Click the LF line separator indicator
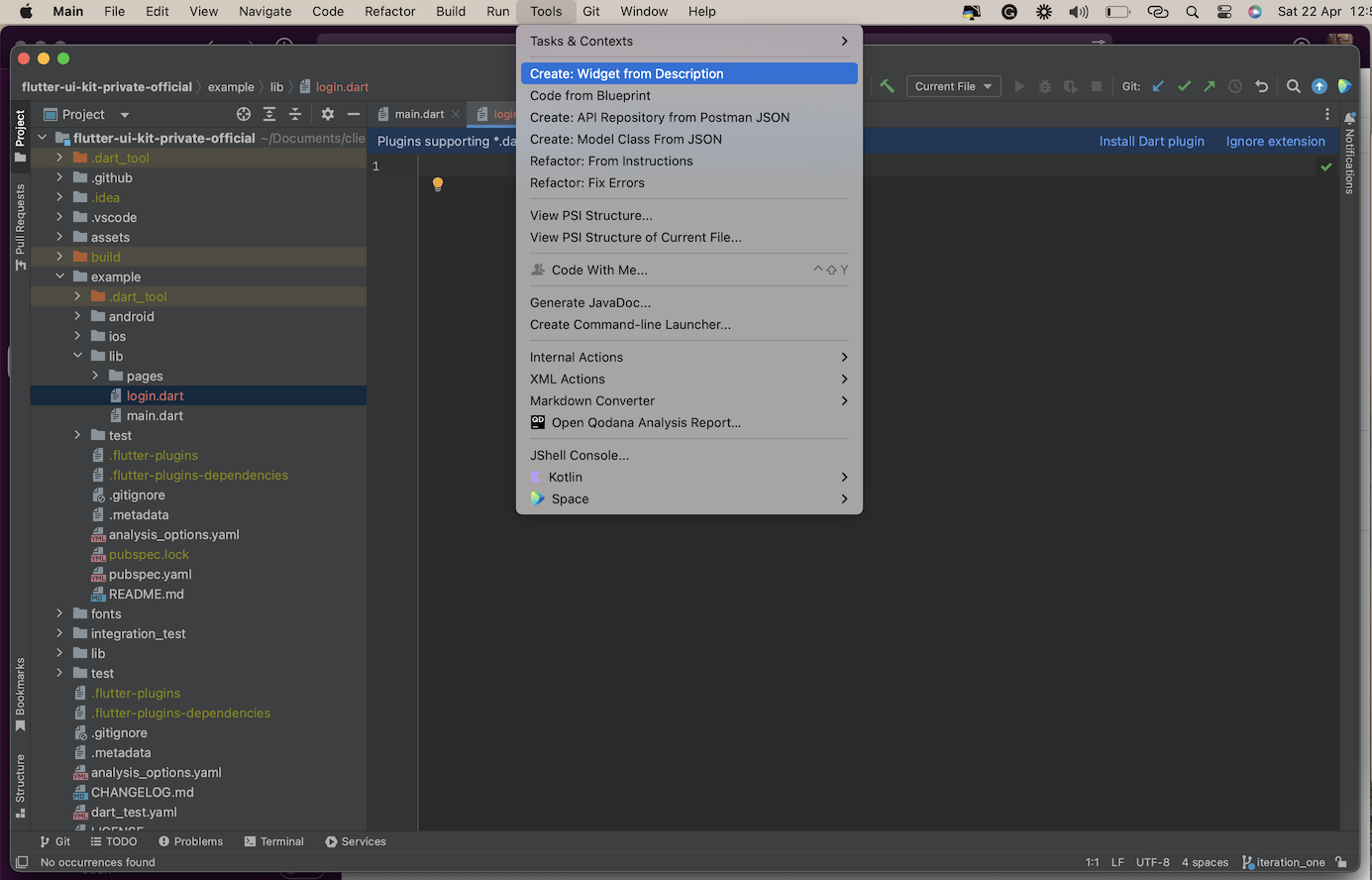This screenshot has height=880, width=1372. pyautogui.click(x=1117, y=862)
